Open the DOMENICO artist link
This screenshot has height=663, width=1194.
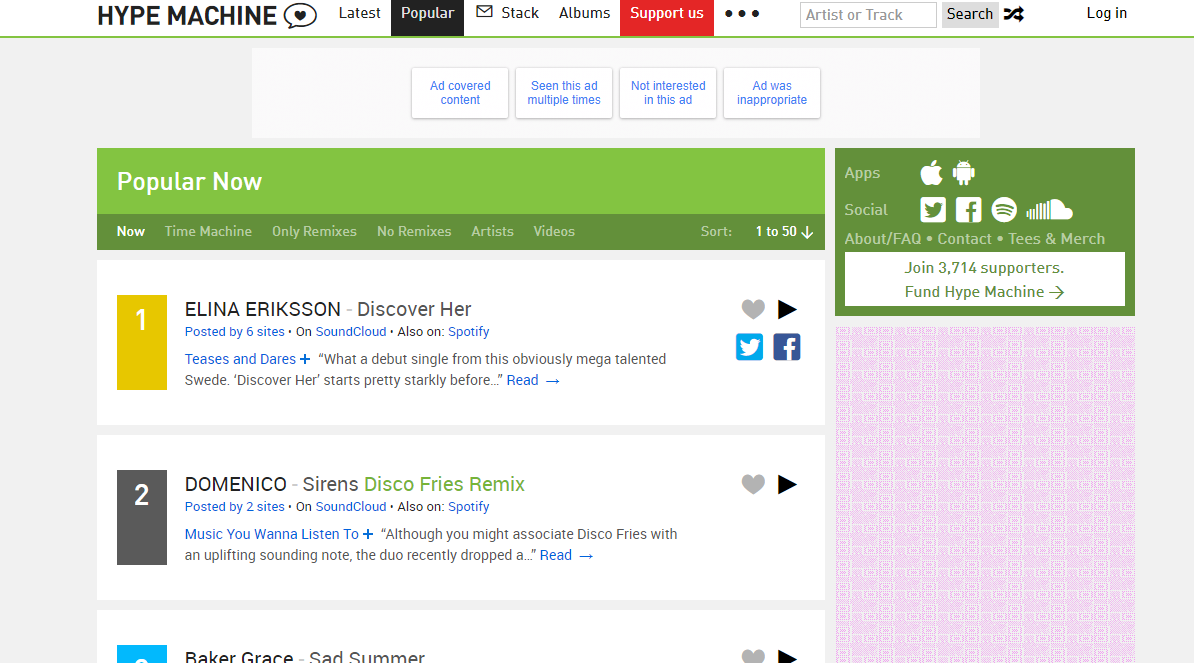click(235, 484)
